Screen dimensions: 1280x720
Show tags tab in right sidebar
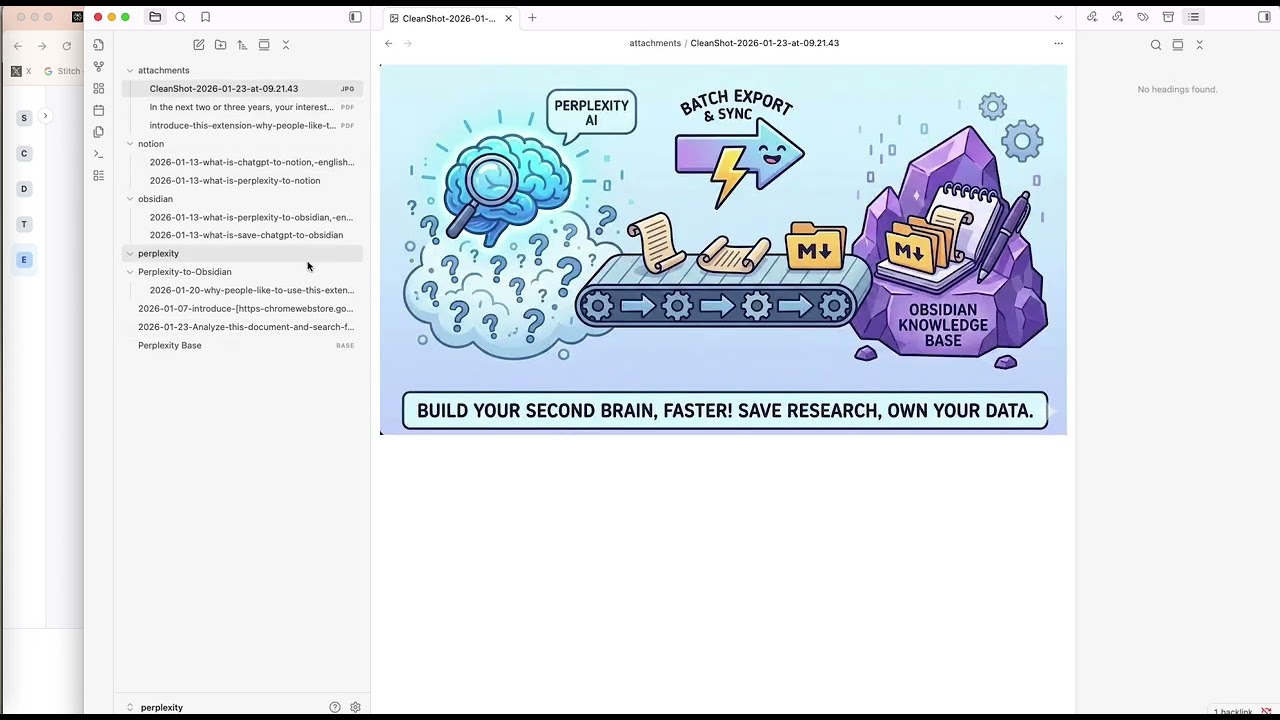1143,17
